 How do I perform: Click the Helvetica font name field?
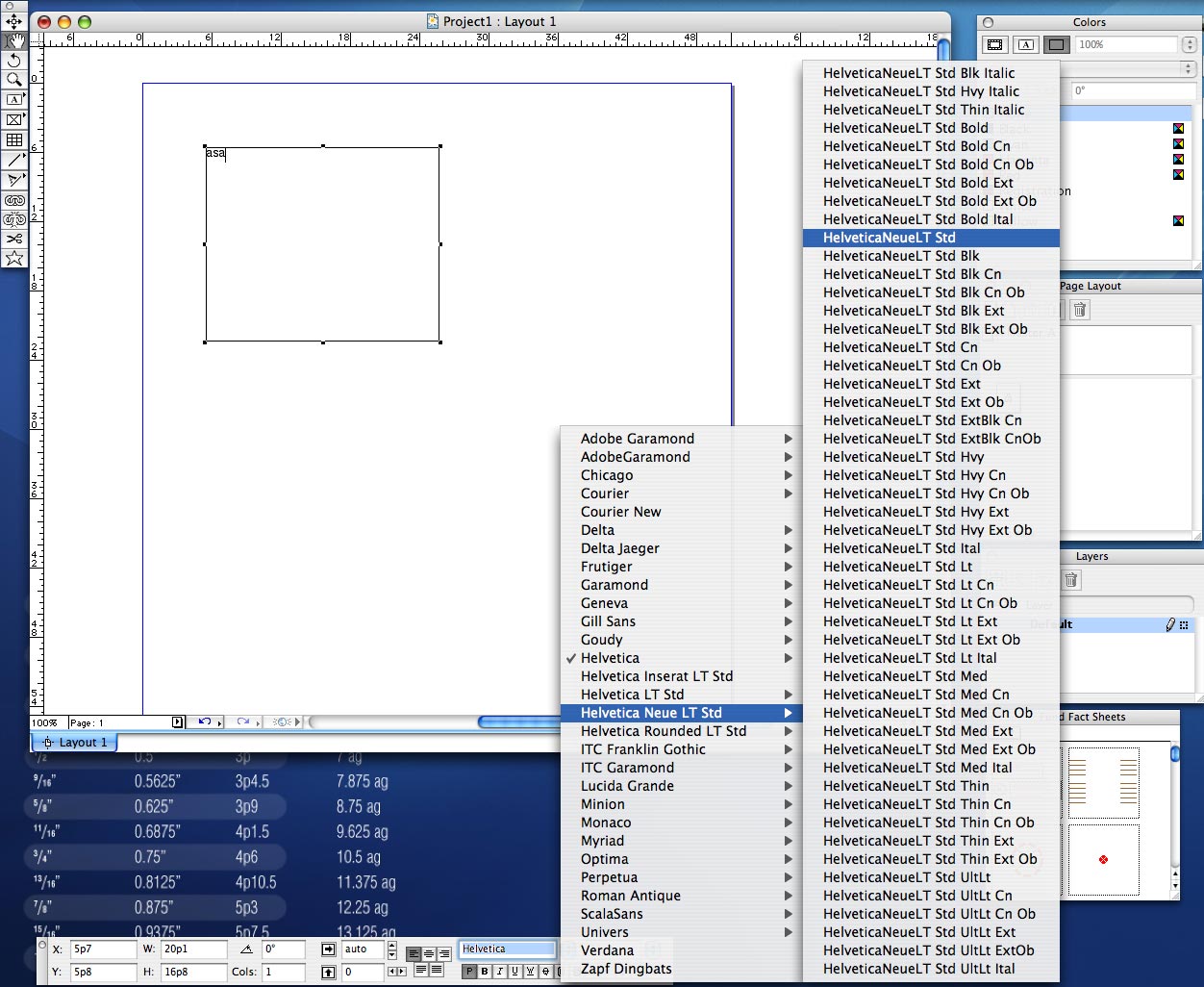click(x=507, y=949)
